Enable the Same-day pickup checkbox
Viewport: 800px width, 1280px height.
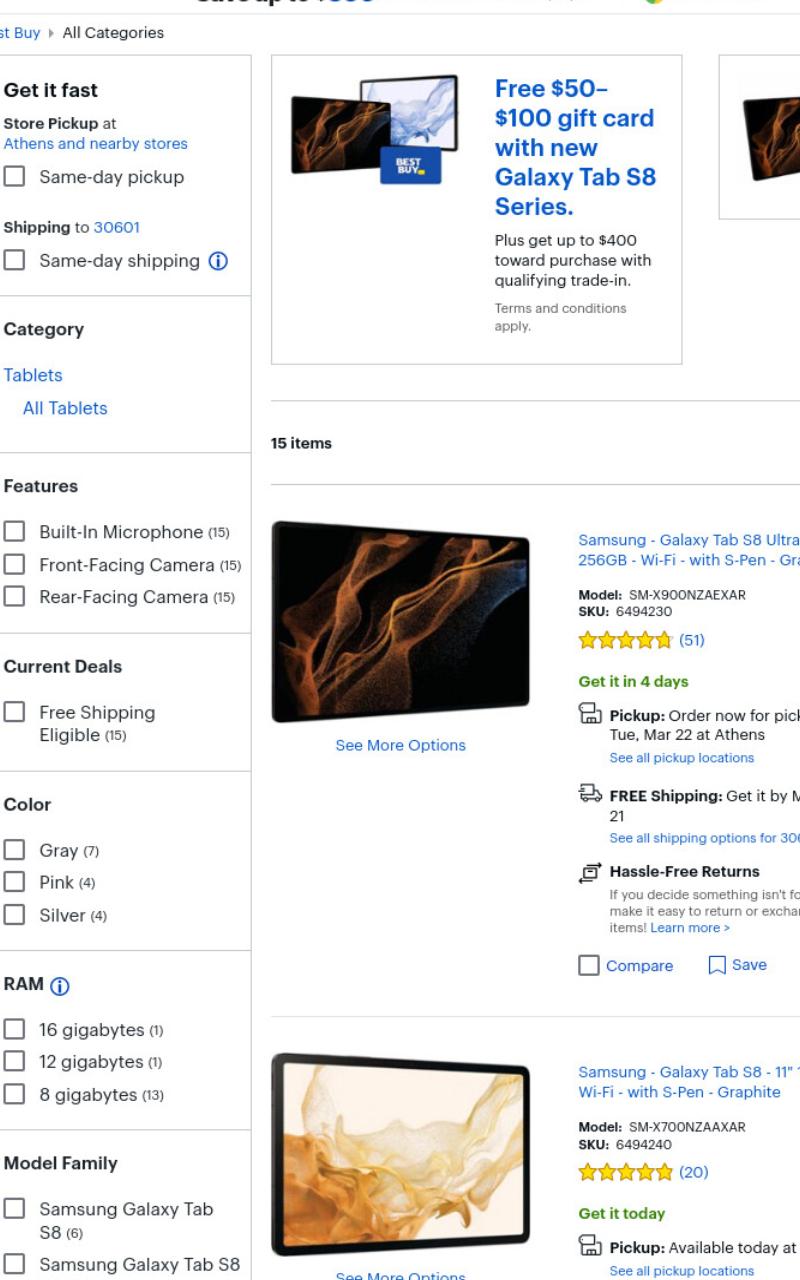point(14,177)
